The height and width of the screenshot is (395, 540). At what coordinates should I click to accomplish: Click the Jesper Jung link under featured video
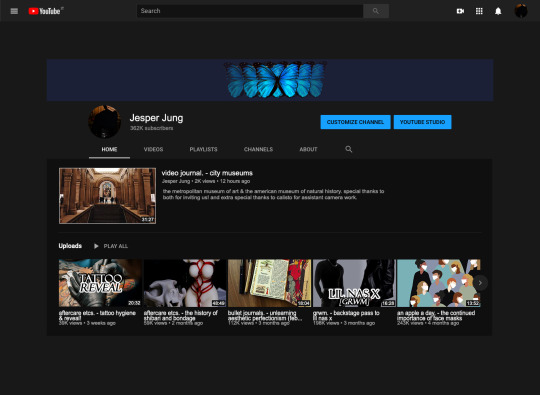(176, 181)
